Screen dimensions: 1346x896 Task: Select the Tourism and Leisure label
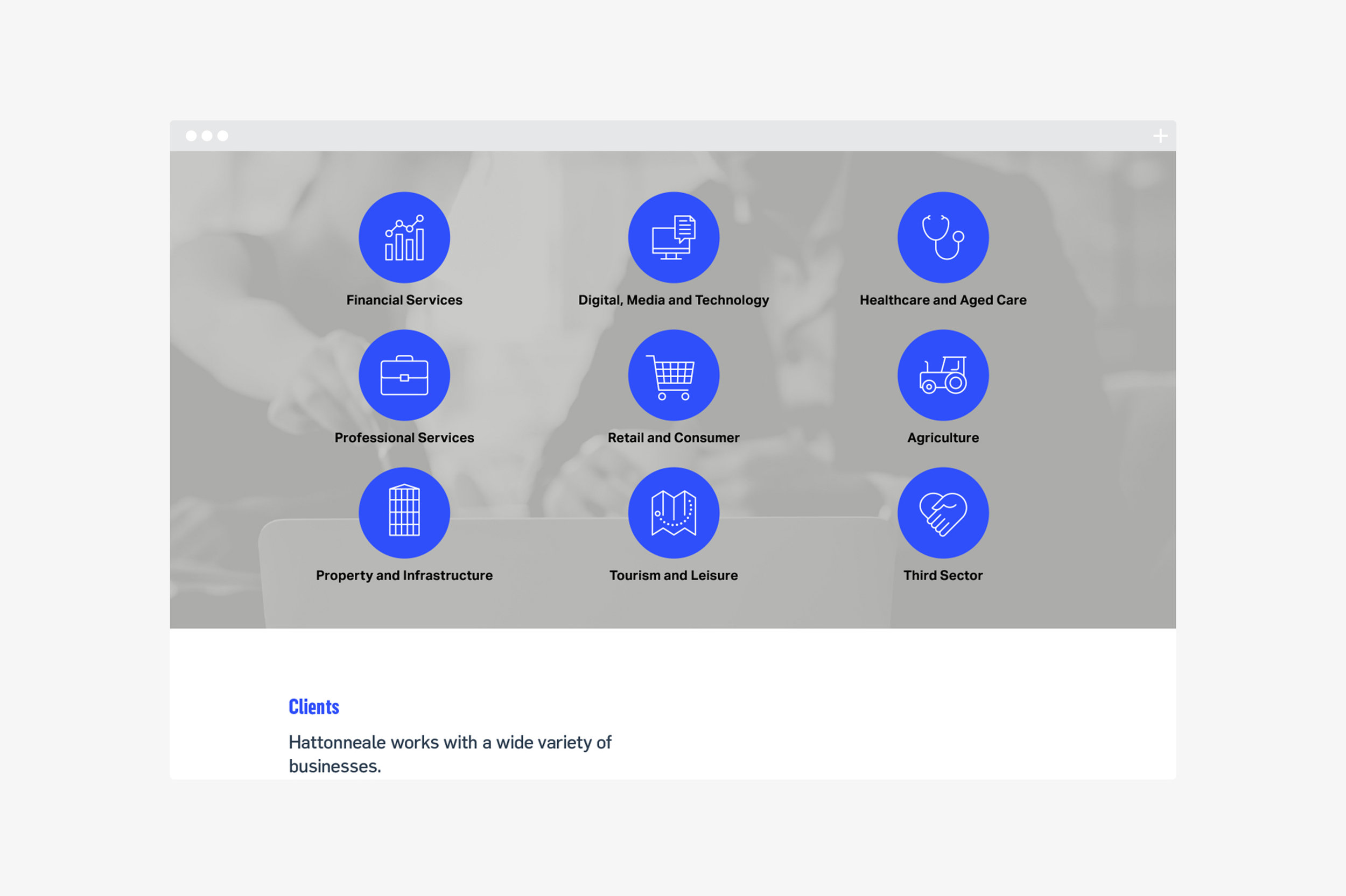coord(674,575)
